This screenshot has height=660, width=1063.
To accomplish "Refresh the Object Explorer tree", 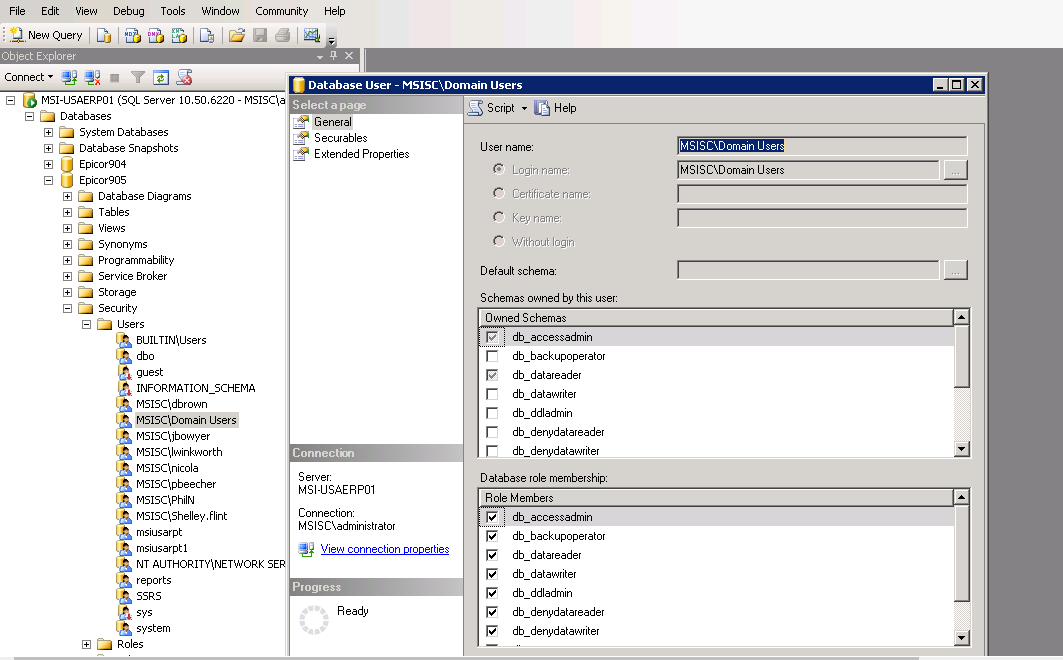I will (161, 77).
